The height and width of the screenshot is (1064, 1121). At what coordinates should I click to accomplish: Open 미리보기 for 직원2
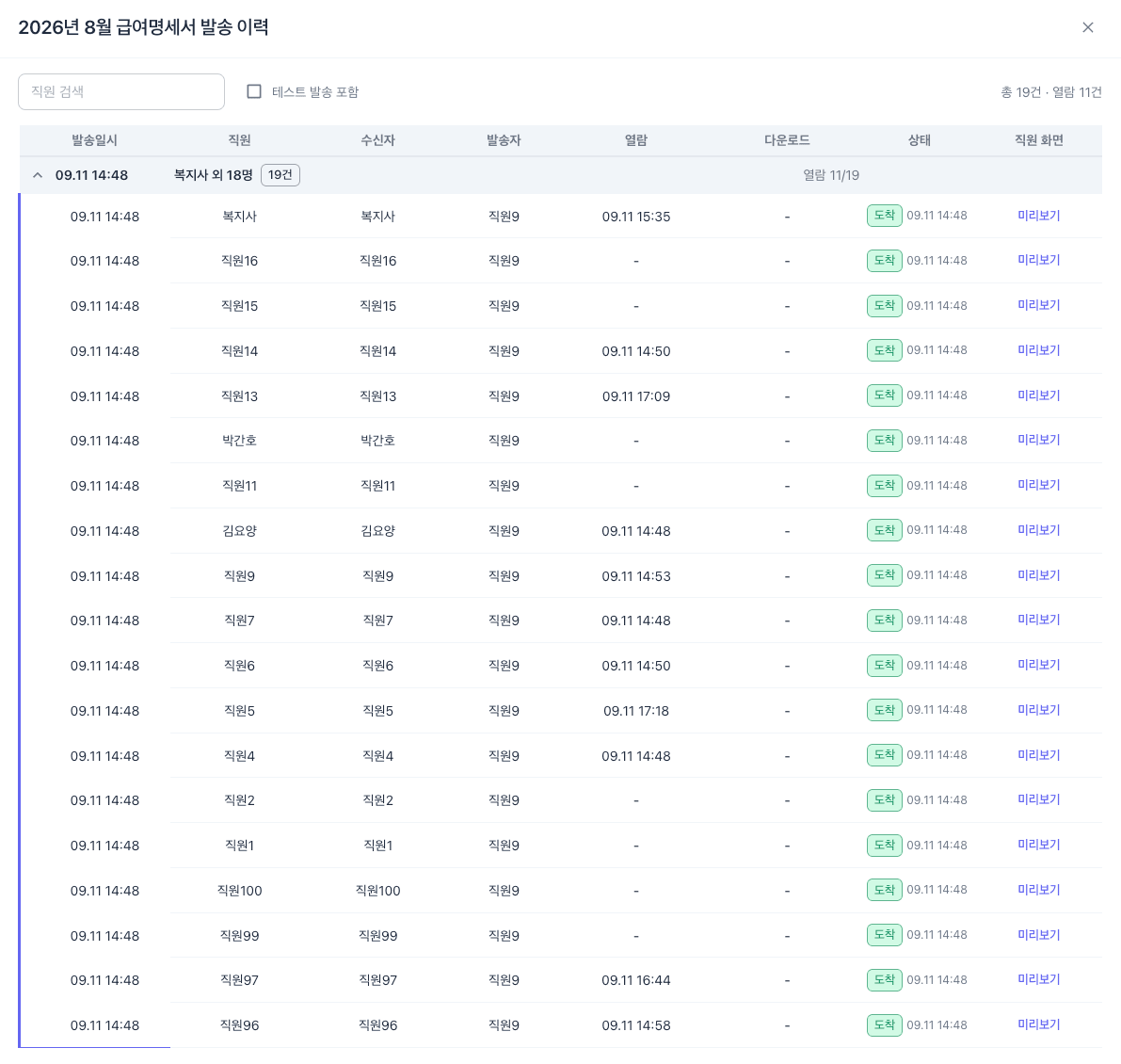click(1039, 799)
